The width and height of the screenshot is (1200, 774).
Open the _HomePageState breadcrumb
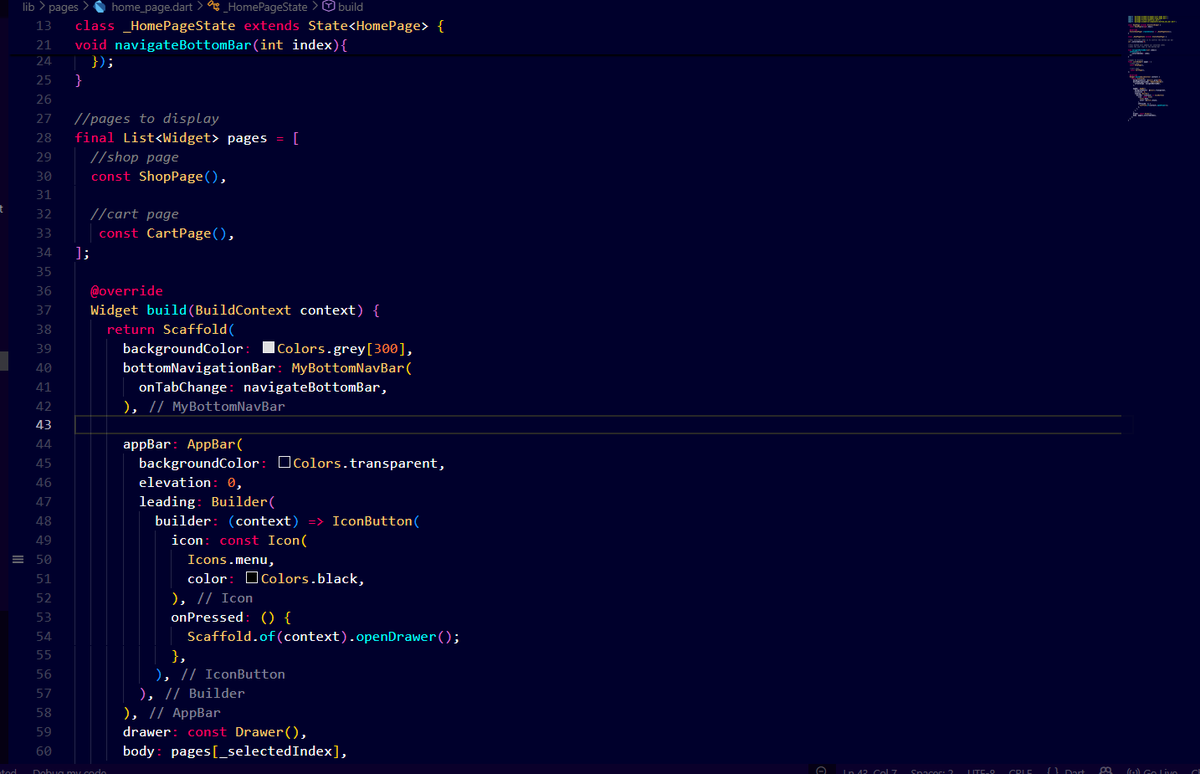tap(267, 7)
